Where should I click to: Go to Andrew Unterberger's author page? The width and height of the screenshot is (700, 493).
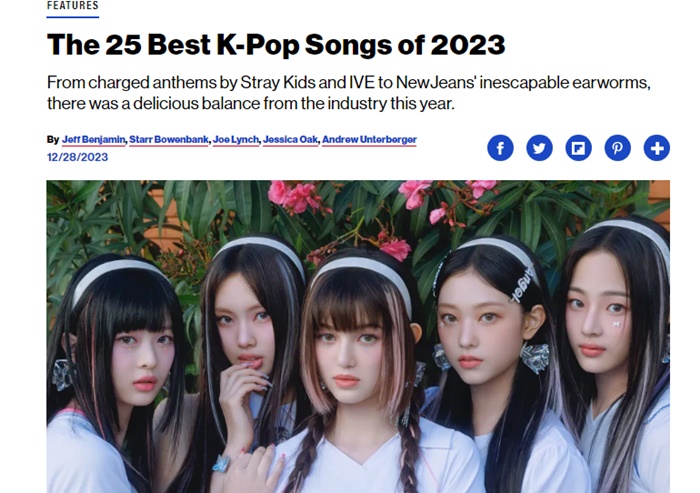[369, 139]
